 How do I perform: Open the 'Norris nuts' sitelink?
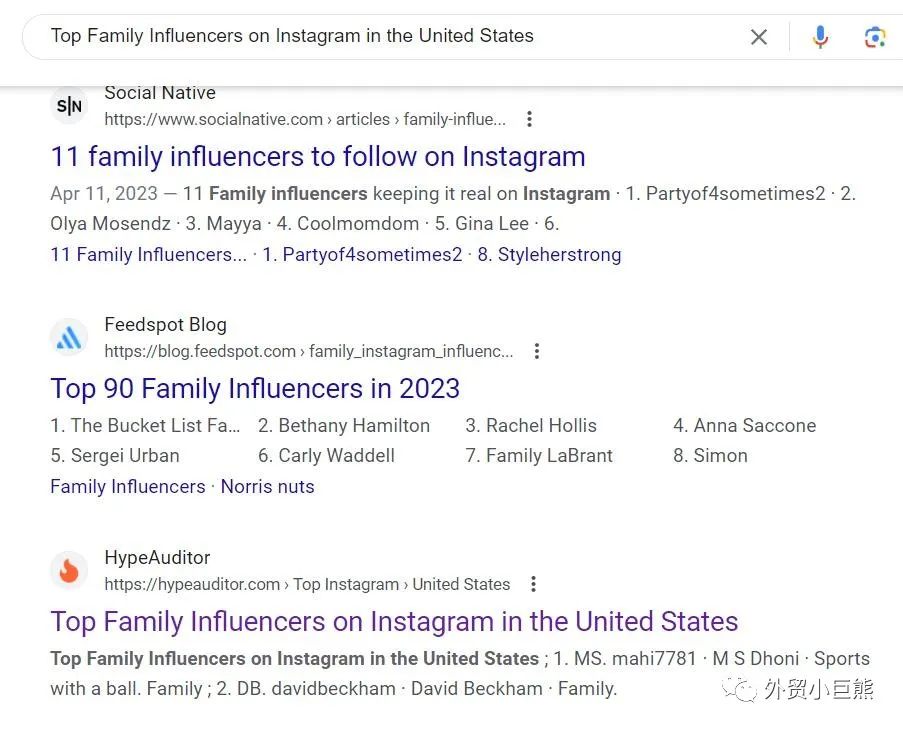click(267, 487)
